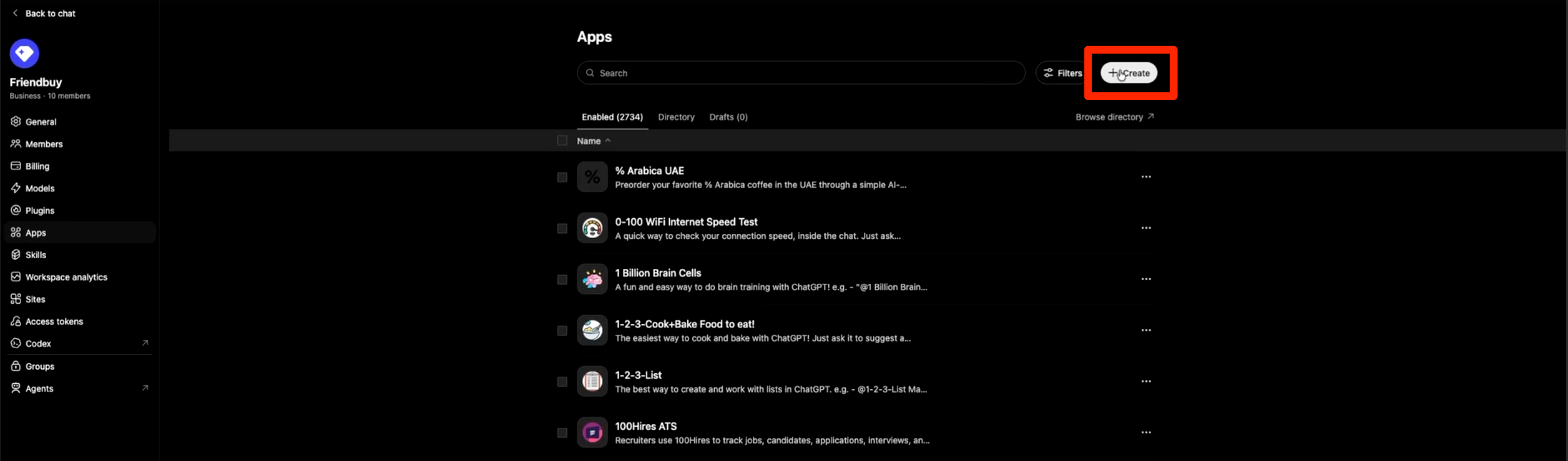Click the back arrow next to Back to chat
1568x461 pixels.
coord(15,13)
